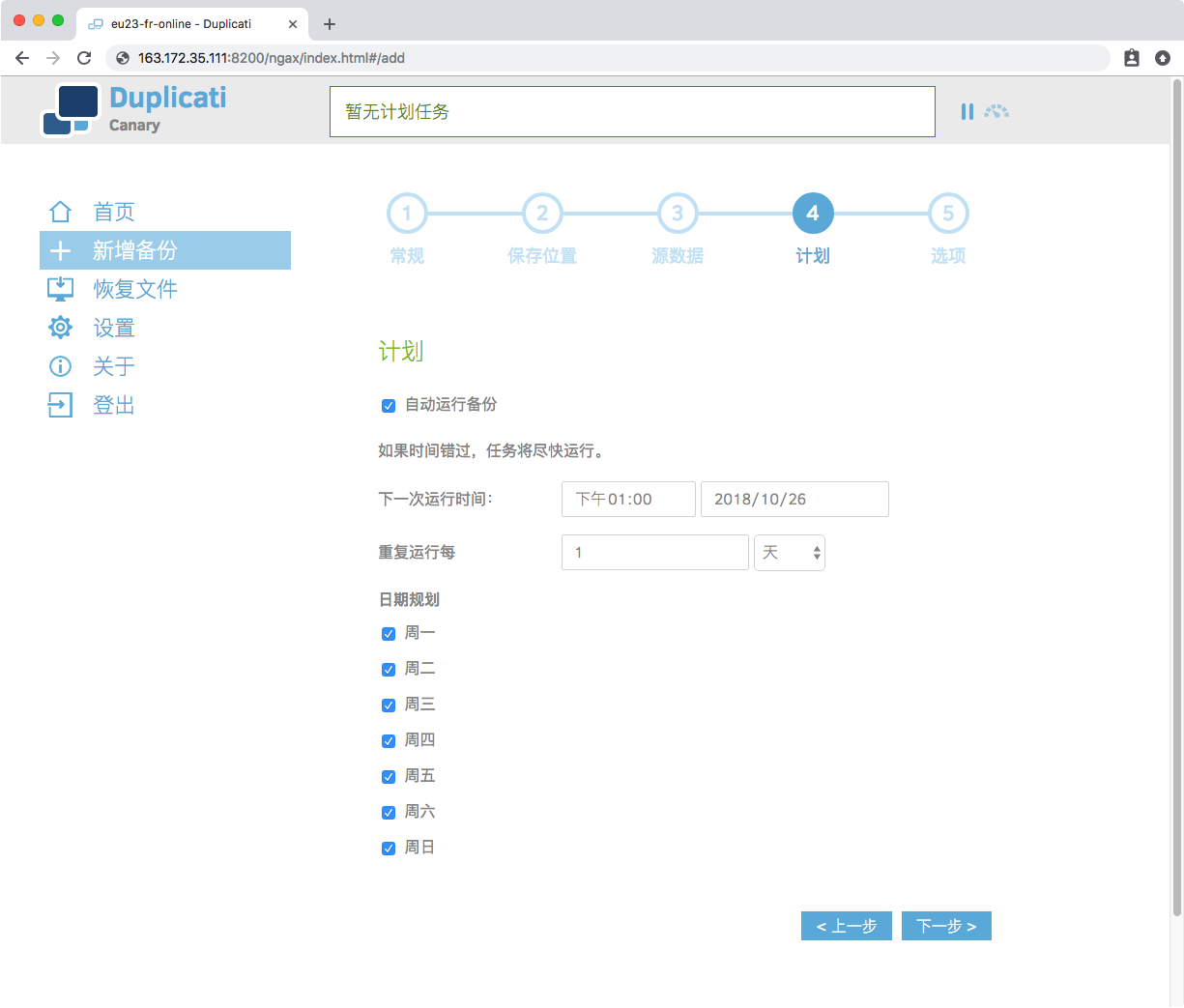Click the restore icon beside 恢复文件
Screen dimensions: 1184x1008
(x=60, y=289)
